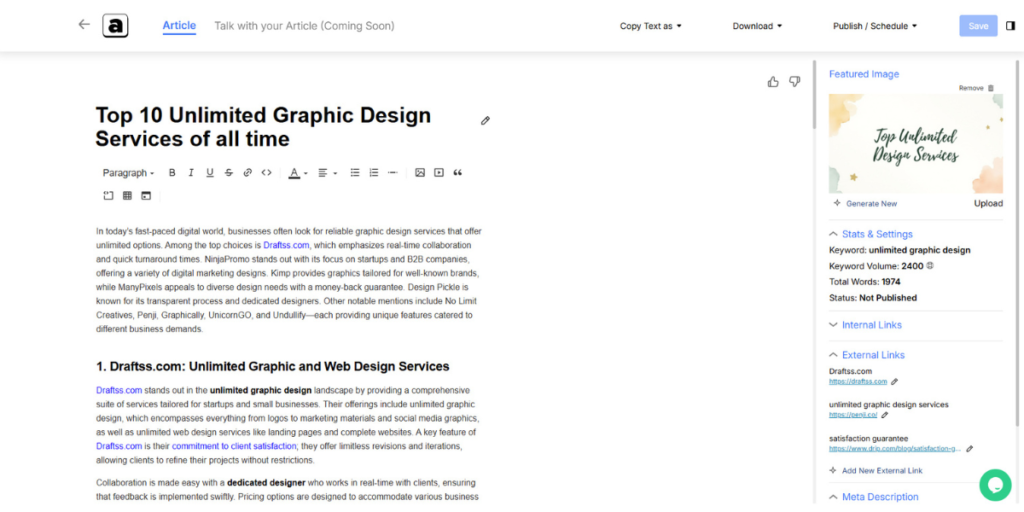Apply block quote formatting
Image resolution: width=1024 pixels, height=512 pixels.
pos(458,172)
